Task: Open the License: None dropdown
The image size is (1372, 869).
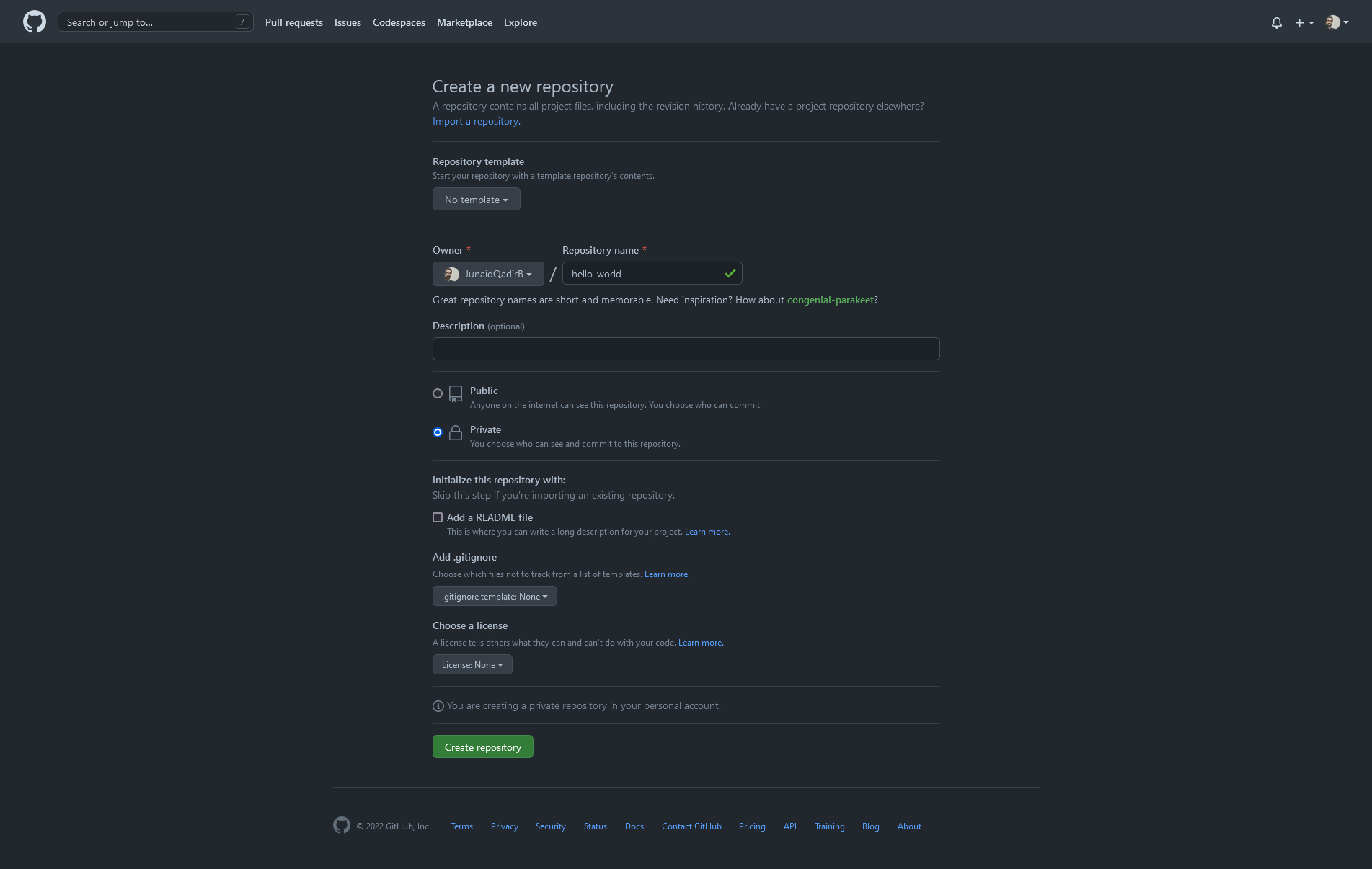Action: pos(472,665)
